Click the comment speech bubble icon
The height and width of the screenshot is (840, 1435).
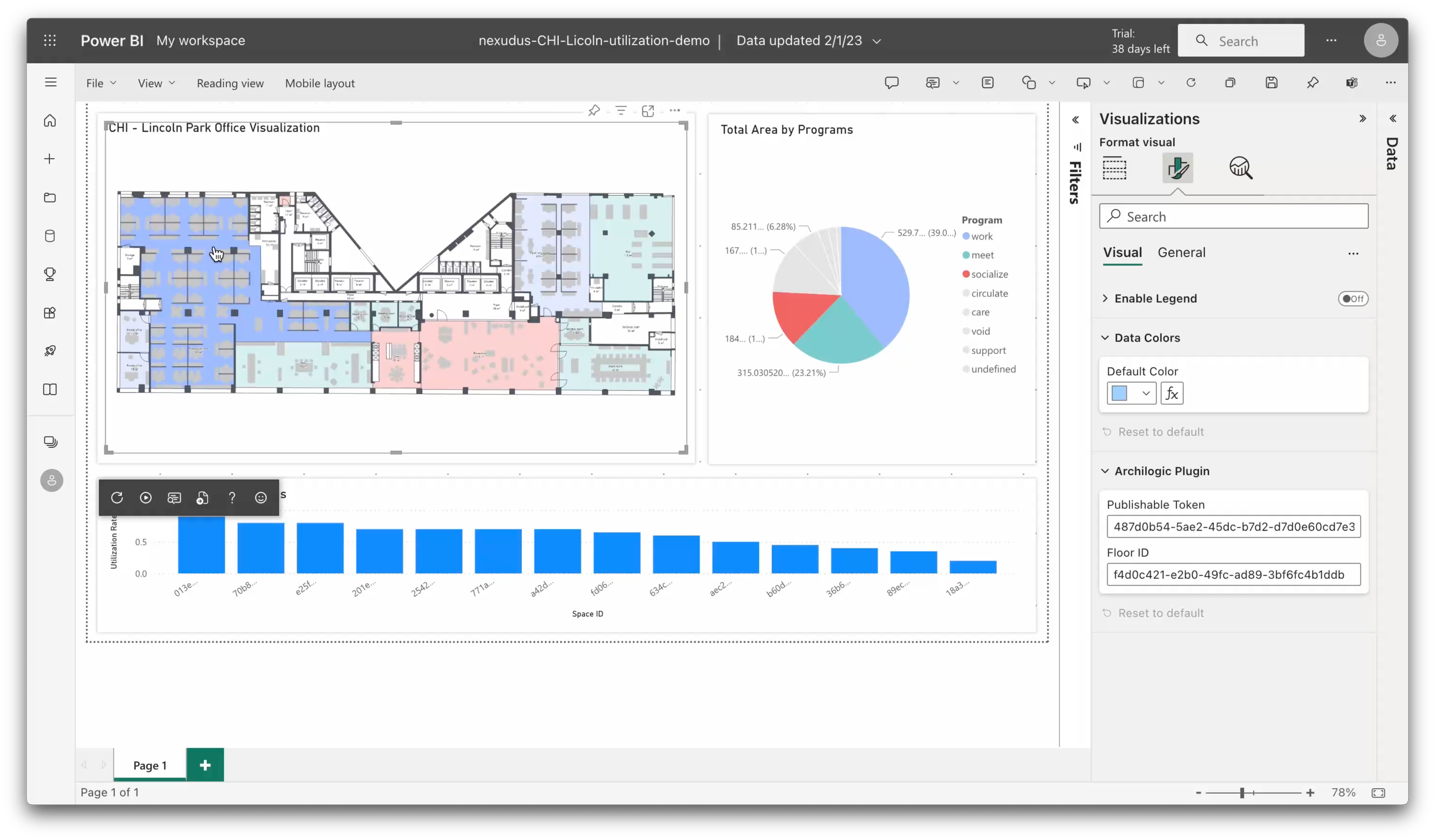point(892,83)
